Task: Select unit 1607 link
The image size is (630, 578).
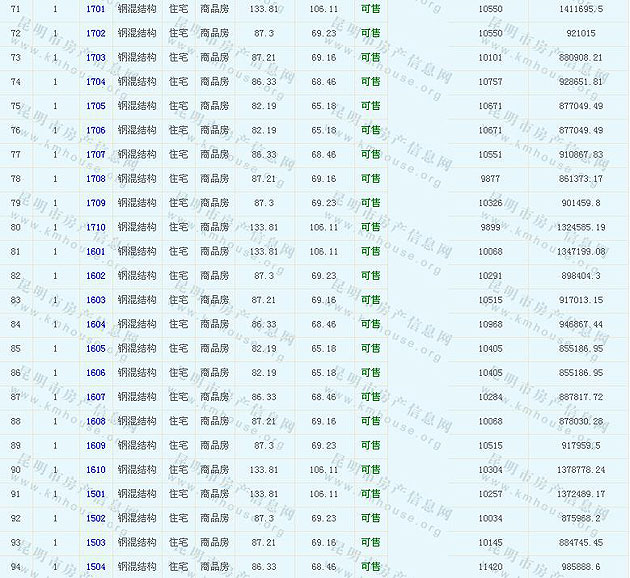Action: [x=96, y=397]
